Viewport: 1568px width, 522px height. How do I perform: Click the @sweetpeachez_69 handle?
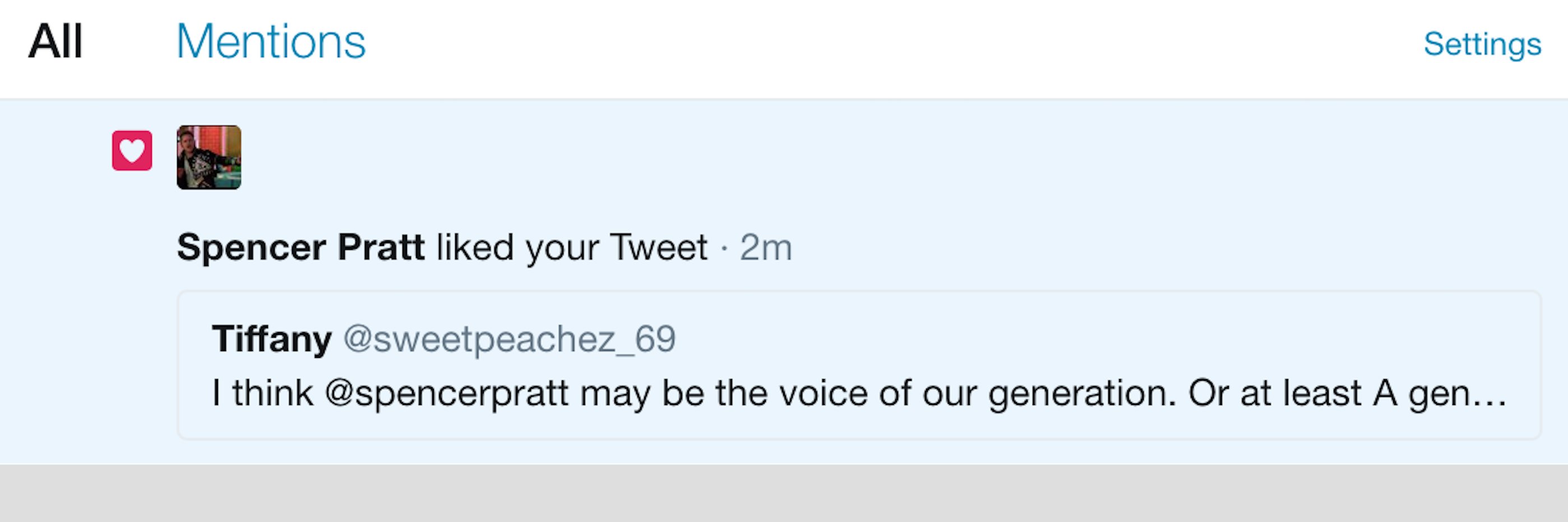510,339
